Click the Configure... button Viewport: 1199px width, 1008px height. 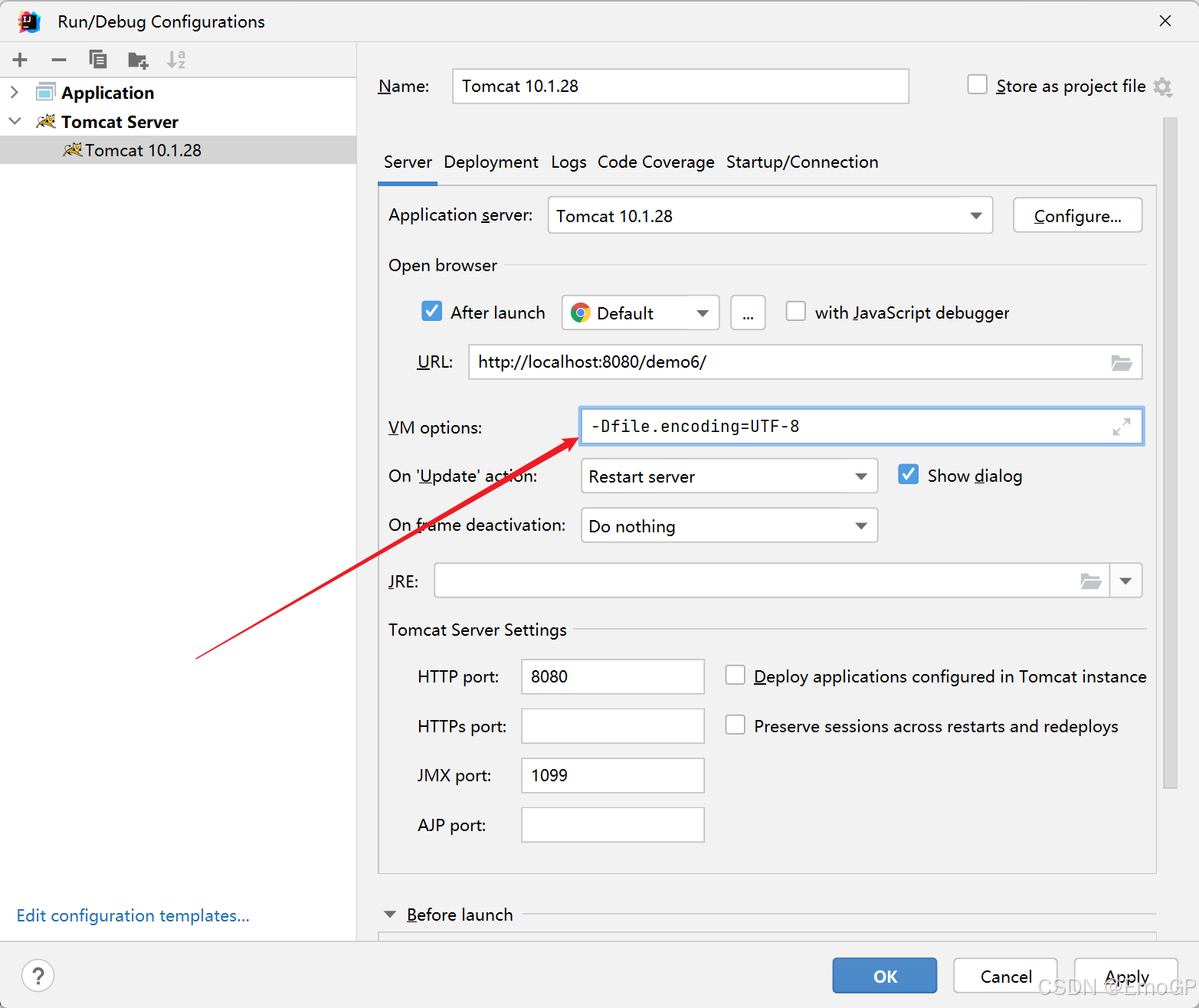tap(1077, 215)
